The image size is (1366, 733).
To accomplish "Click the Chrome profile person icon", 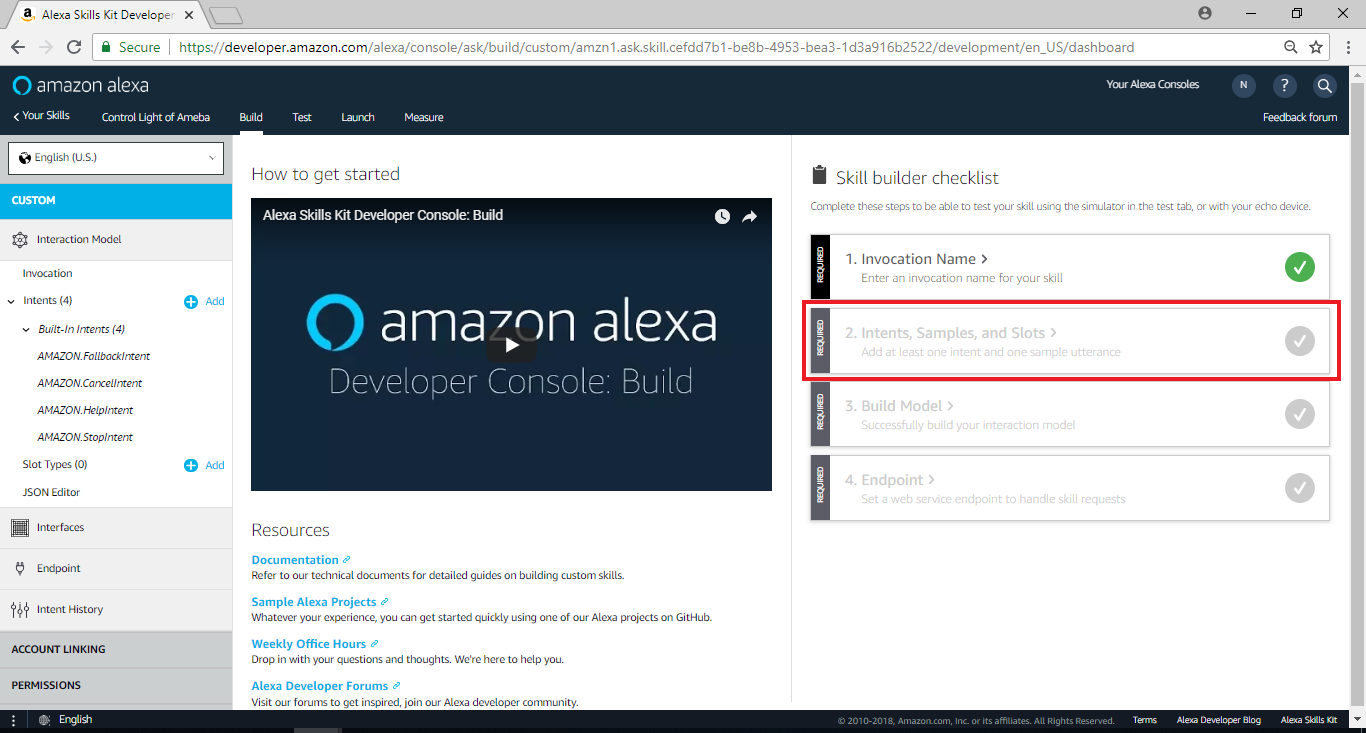I will pos(1205,13).
